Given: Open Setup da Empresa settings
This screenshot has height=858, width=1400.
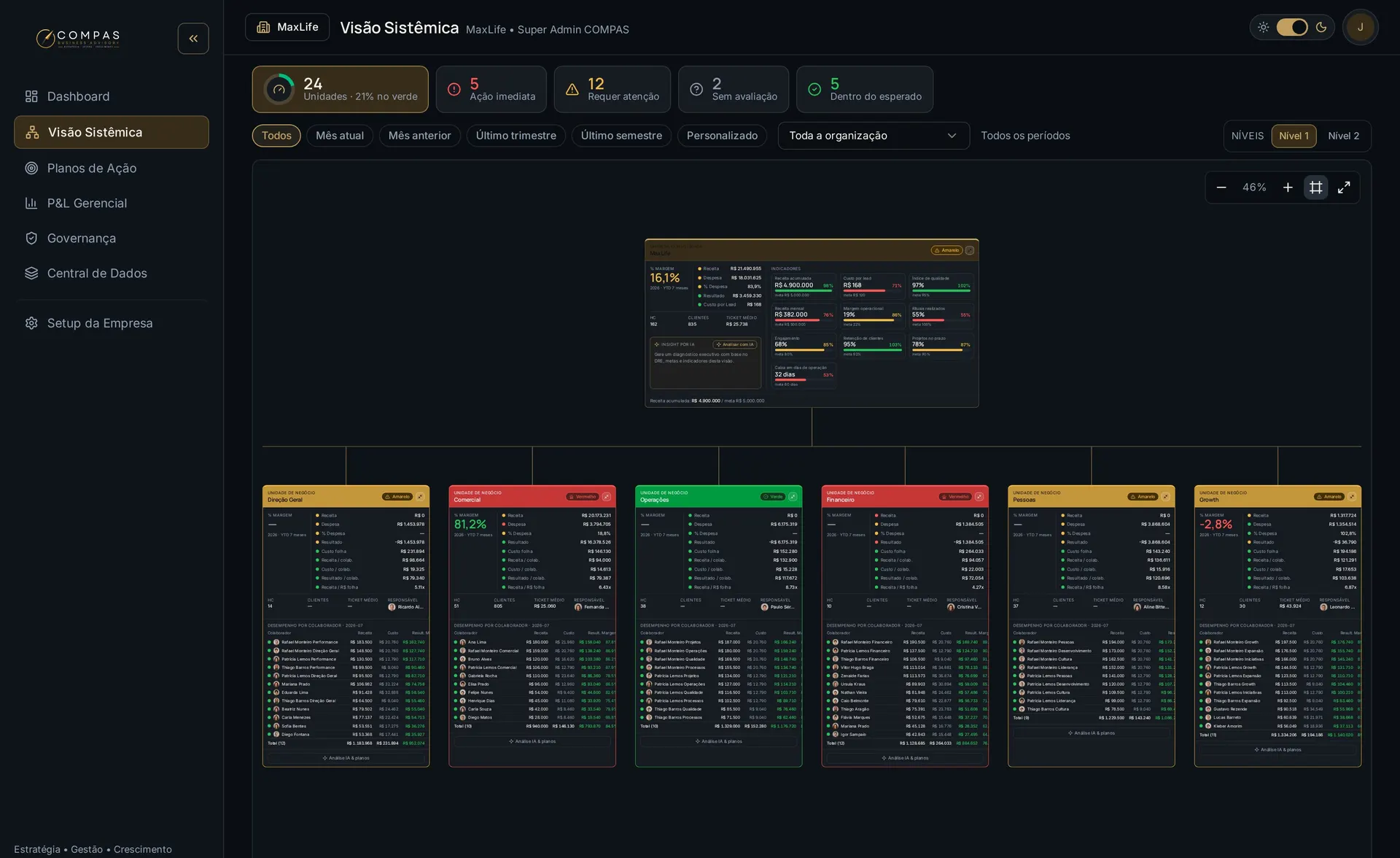Looking at the screenshot, I should point(112,323).
